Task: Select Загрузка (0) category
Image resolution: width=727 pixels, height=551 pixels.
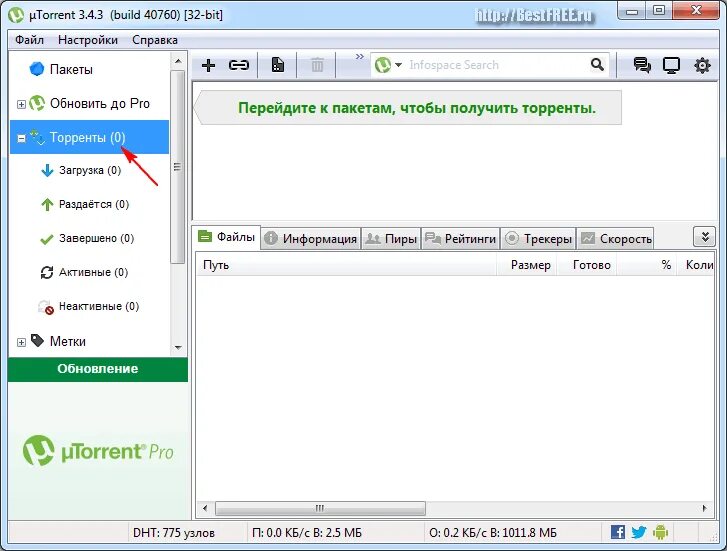Action: [x=90, y=170]
